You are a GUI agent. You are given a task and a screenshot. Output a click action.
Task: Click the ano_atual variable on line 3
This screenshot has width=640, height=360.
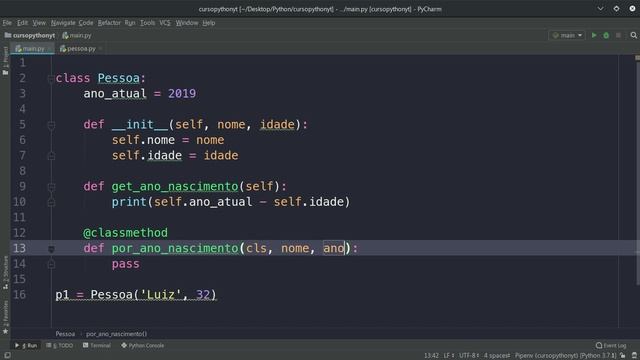point(115,93)
